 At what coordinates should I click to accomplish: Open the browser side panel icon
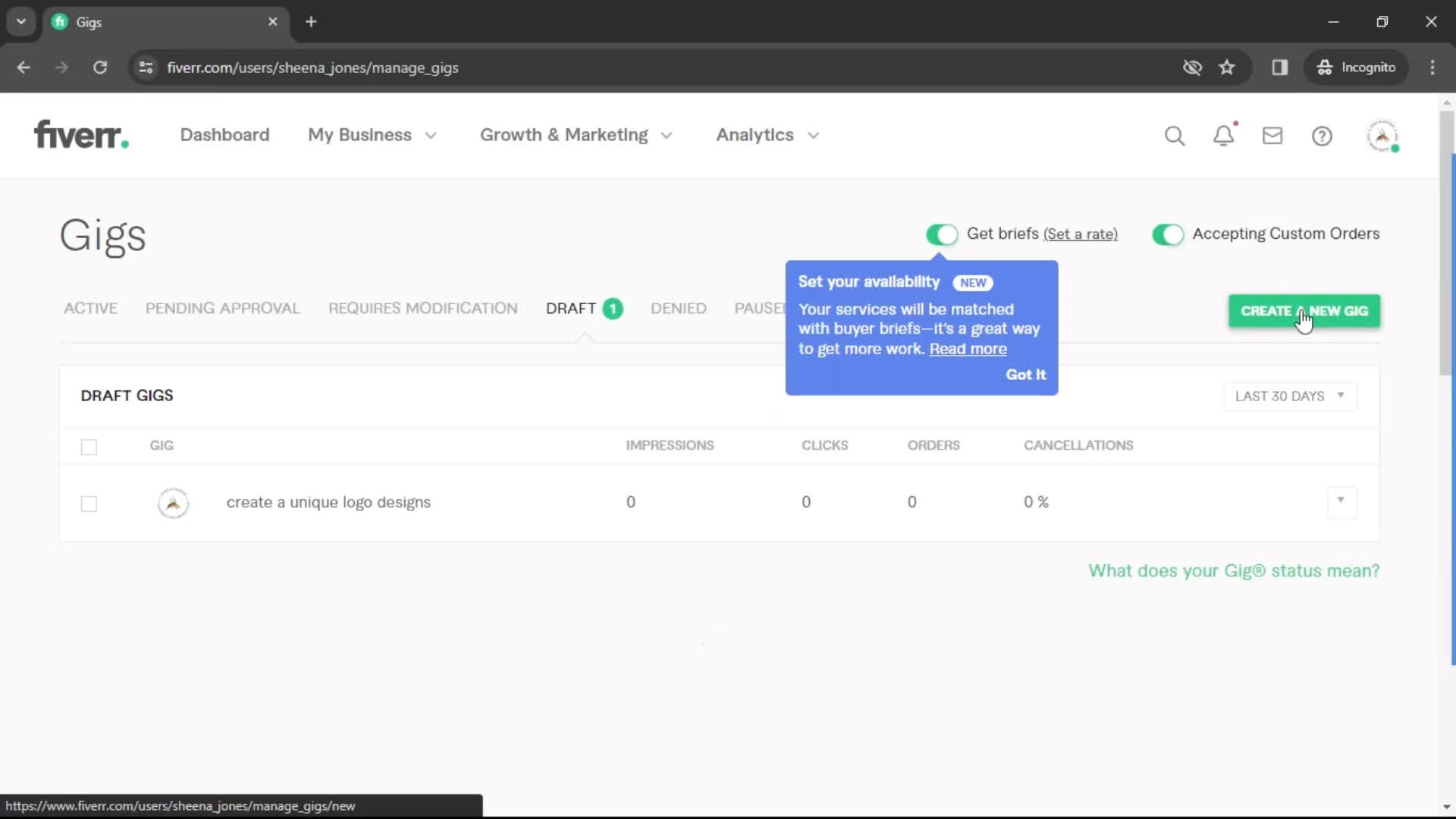(x=1280, y=67)
